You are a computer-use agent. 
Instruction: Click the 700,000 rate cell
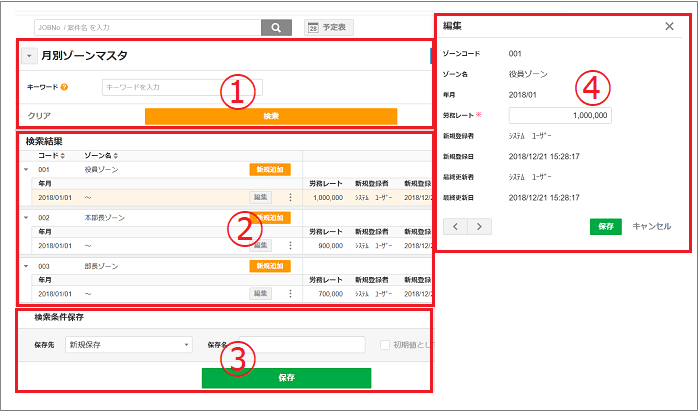[331, 294]
